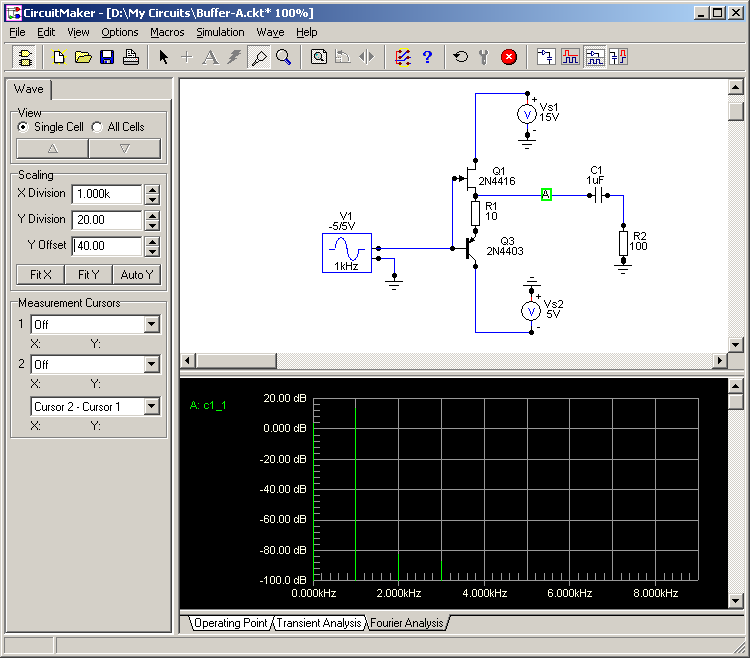750x658 pixels.
Task: Open the Macros menu
Action: pyautogui.click(x=167, y=33)
